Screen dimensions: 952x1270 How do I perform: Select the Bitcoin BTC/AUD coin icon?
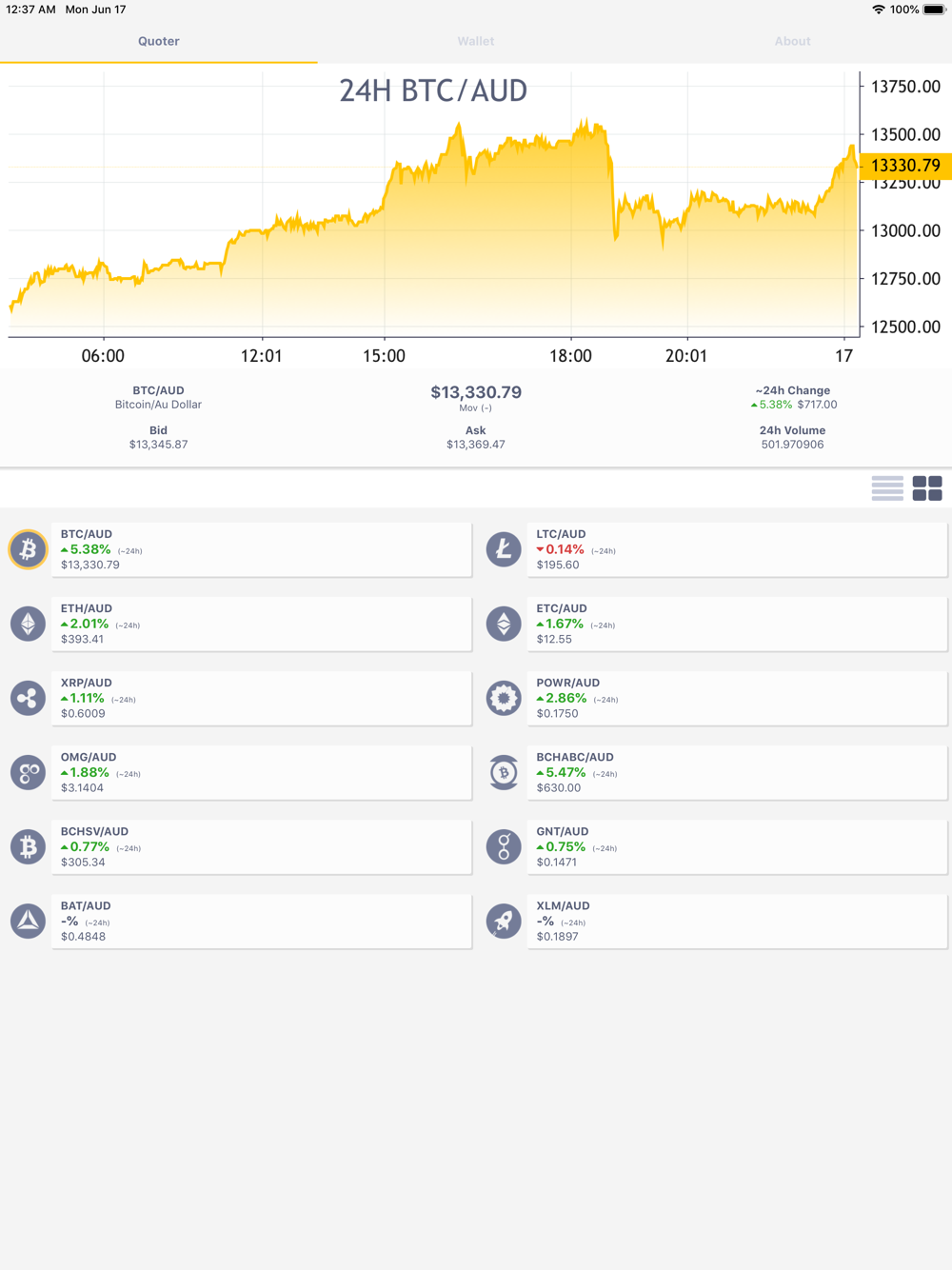(x=28, y=549)
